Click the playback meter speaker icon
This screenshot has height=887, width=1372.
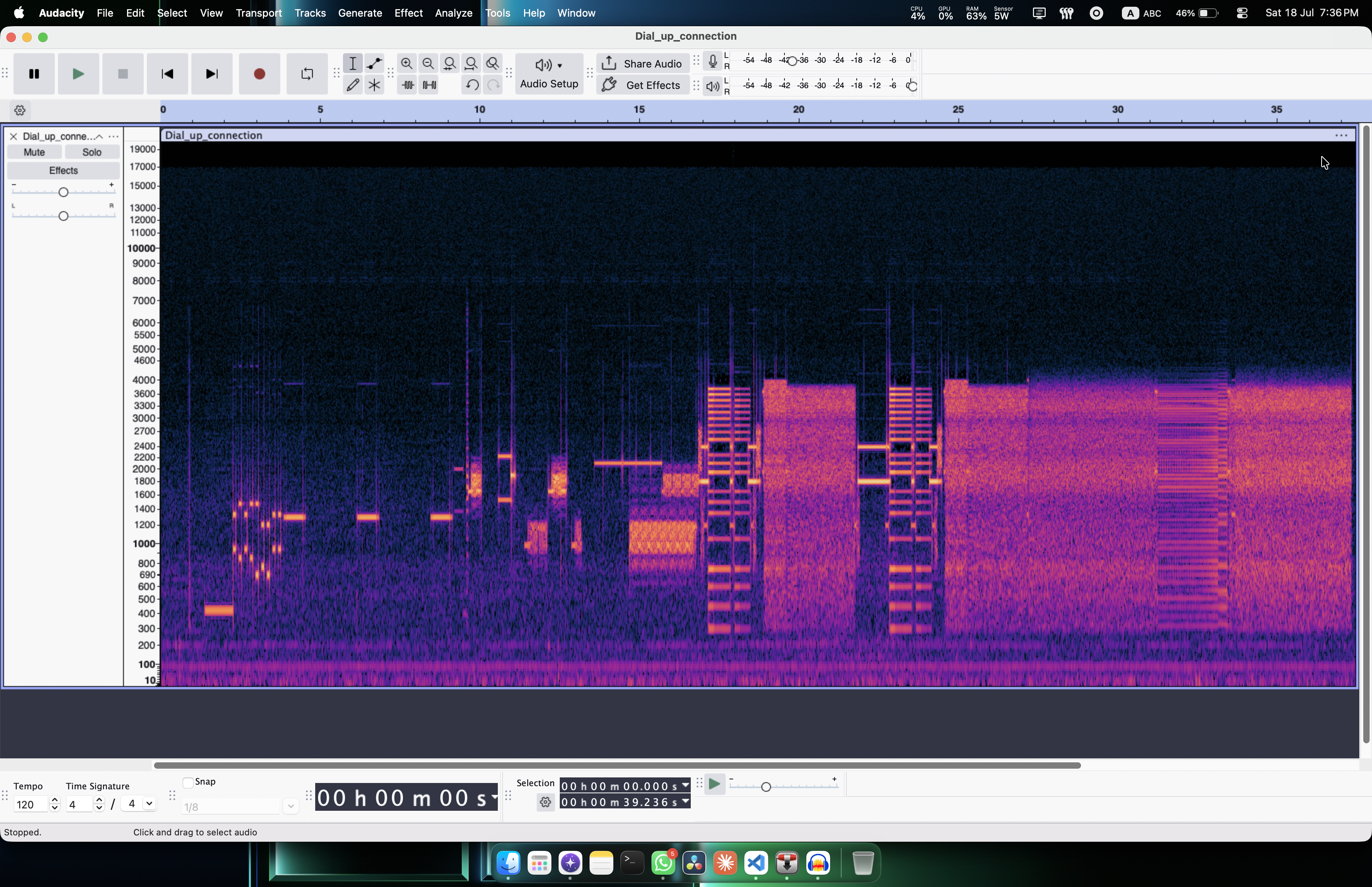click(x=713, y=87)
